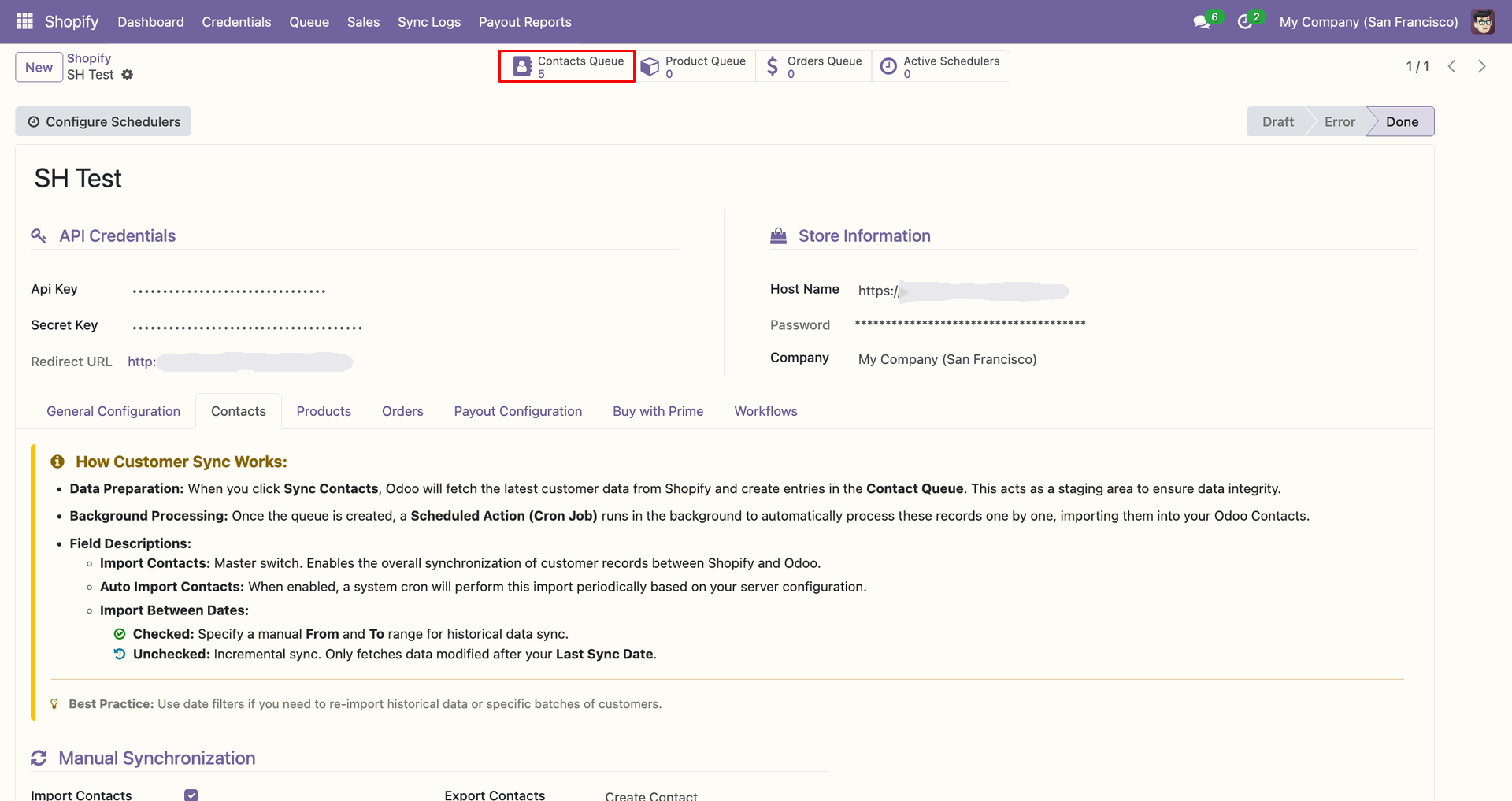This screenshot has width=1512, height=801.
Task: Click the Api Key masked field
Action: click(x=229, y=291)
